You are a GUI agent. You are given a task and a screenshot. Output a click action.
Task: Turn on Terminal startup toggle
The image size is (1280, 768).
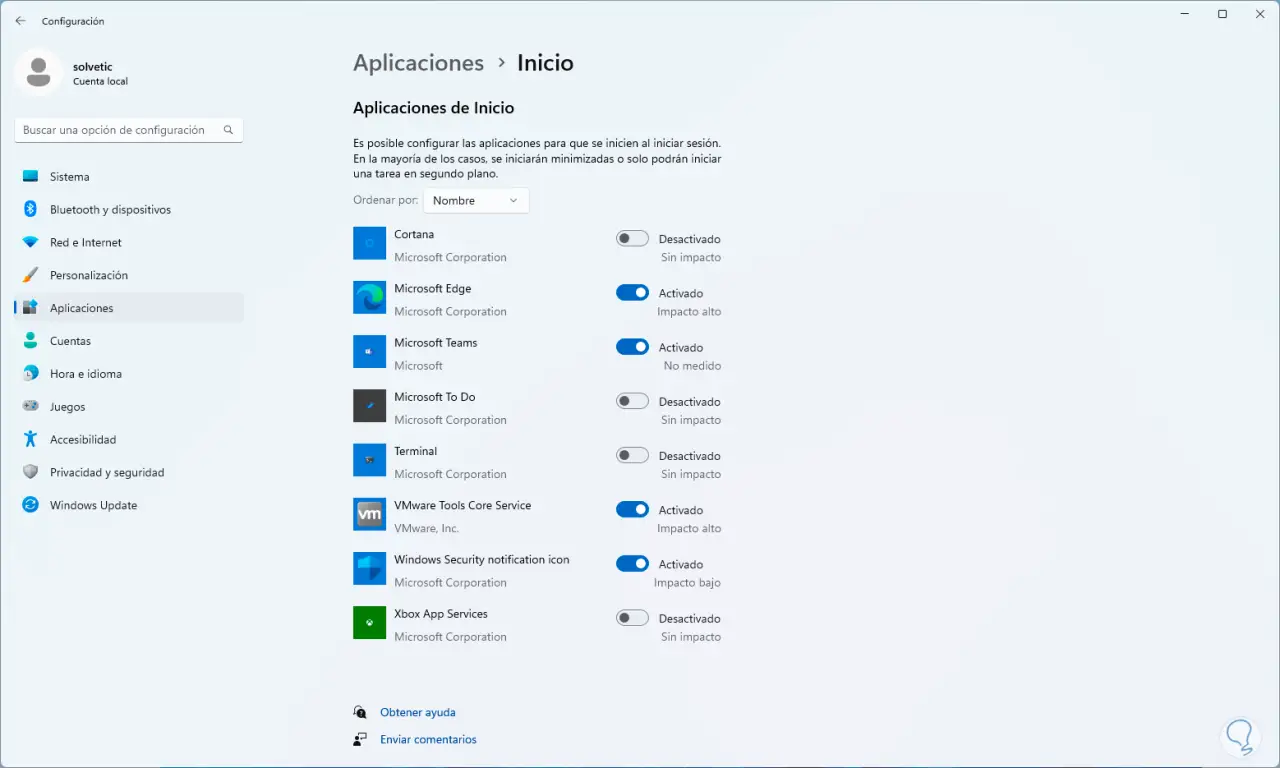click(x=632, y=455)
